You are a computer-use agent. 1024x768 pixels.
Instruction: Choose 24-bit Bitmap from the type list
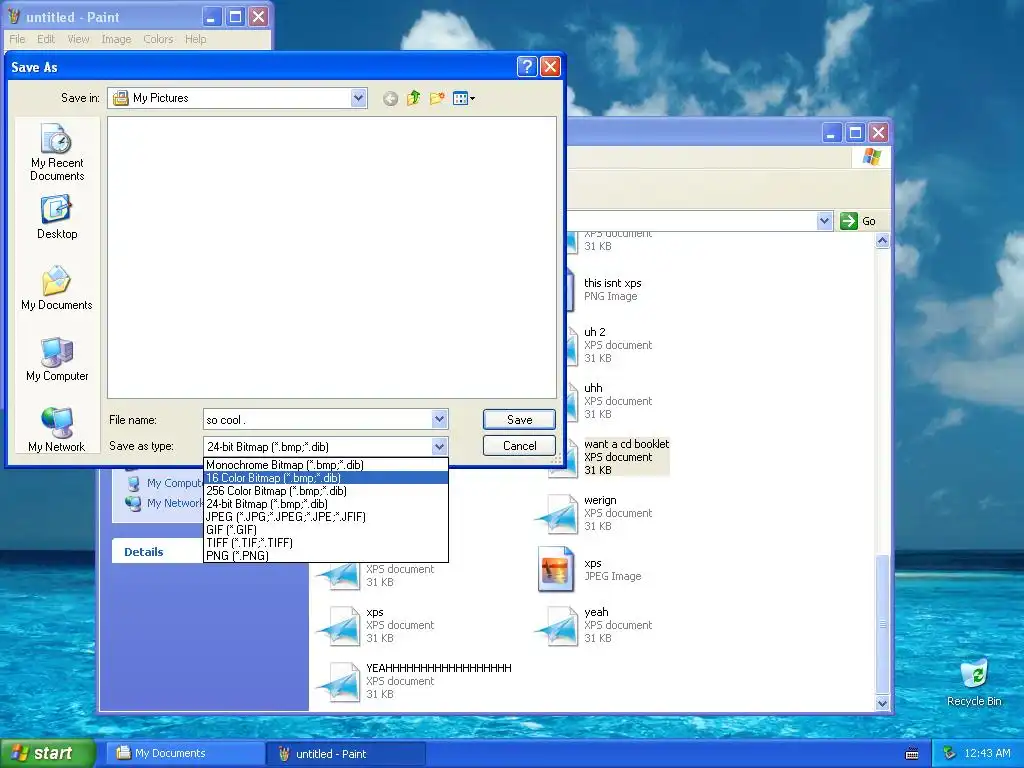click(326, 504)
